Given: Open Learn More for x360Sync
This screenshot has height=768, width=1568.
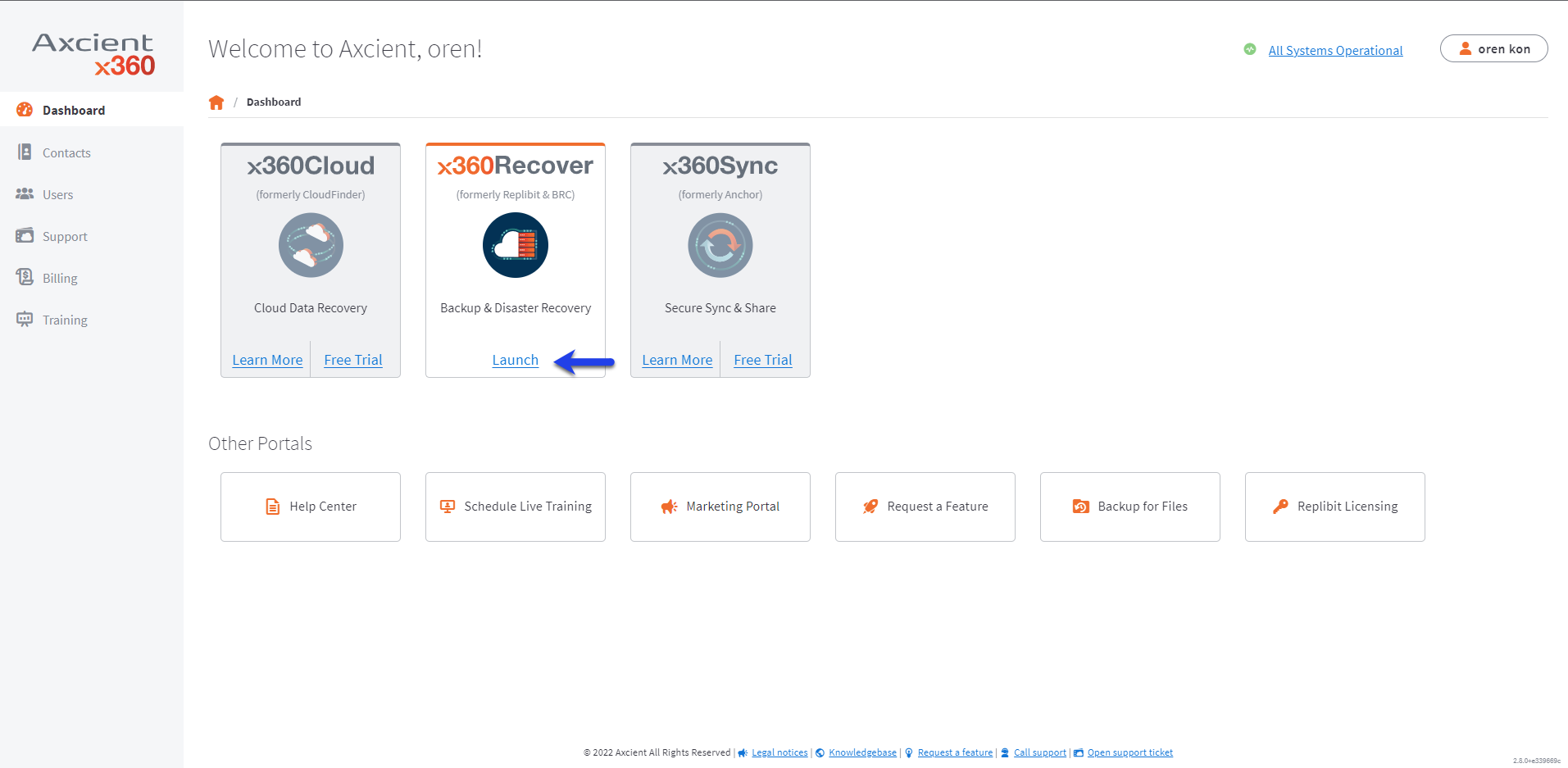Looking at the screenshot, I should coord(677,360).
